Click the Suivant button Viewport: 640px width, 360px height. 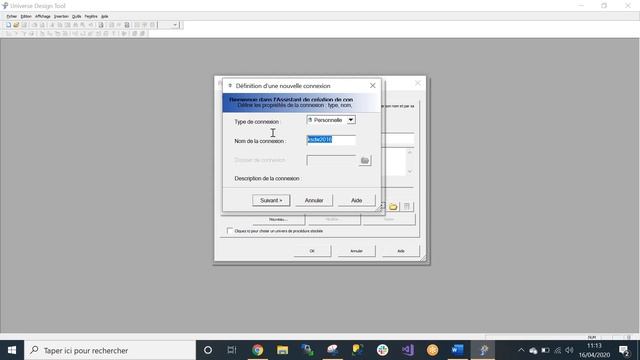pos(271,200)
